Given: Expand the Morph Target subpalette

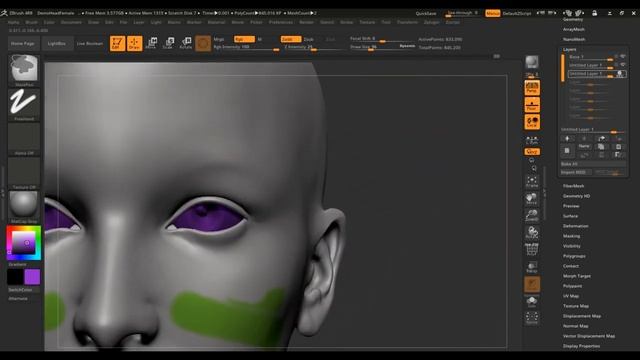Looking at the screenshot, I should [x=577, y=276].
